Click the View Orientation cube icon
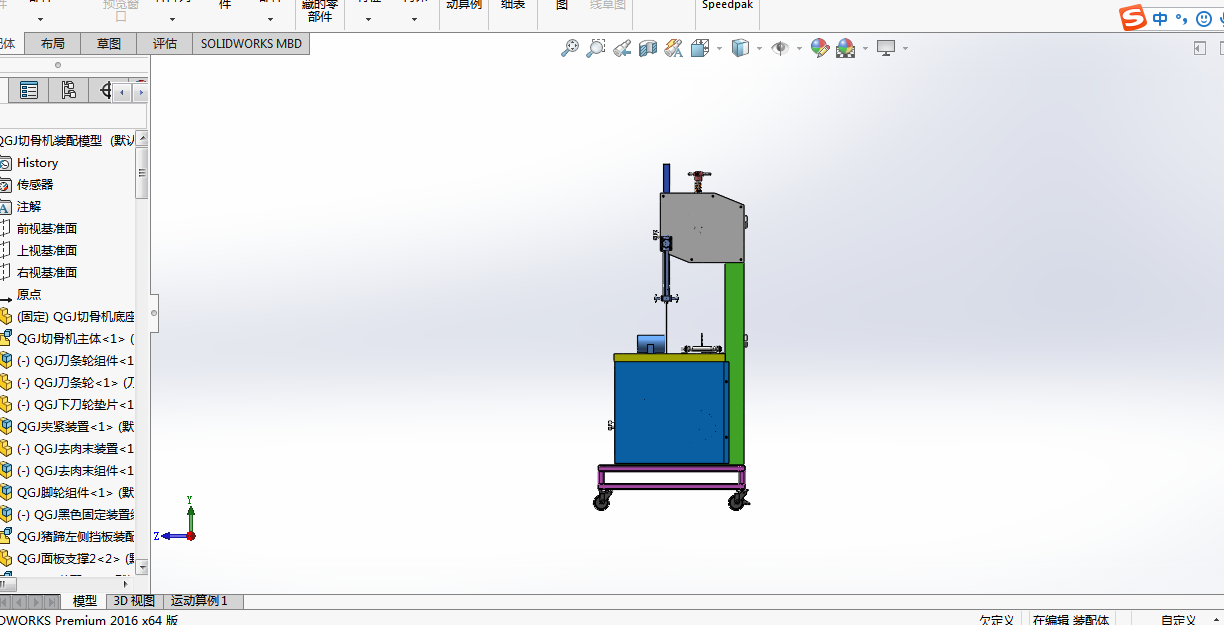 700,47
